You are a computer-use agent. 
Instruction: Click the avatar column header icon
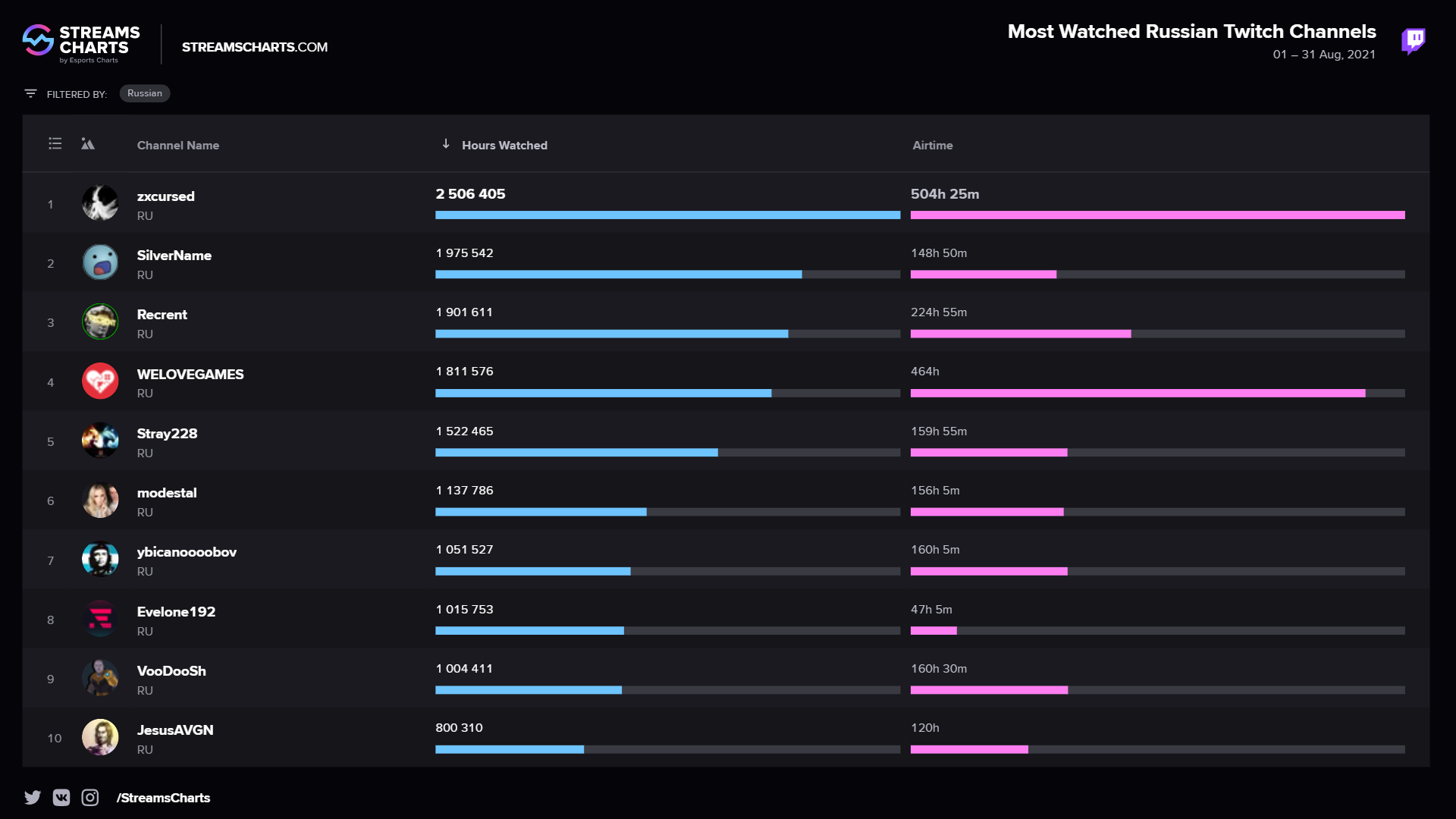88,144
